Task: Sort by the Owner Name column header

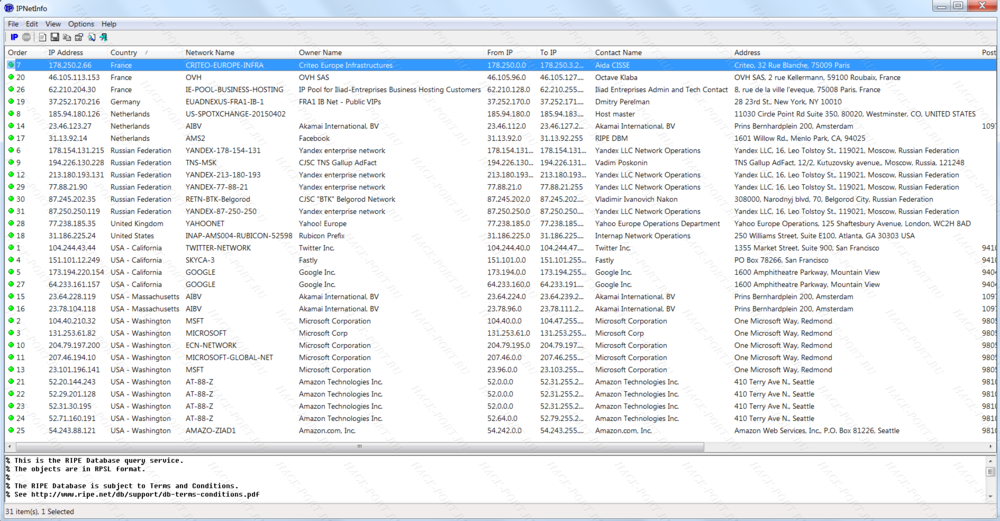Action: (389, 52)
